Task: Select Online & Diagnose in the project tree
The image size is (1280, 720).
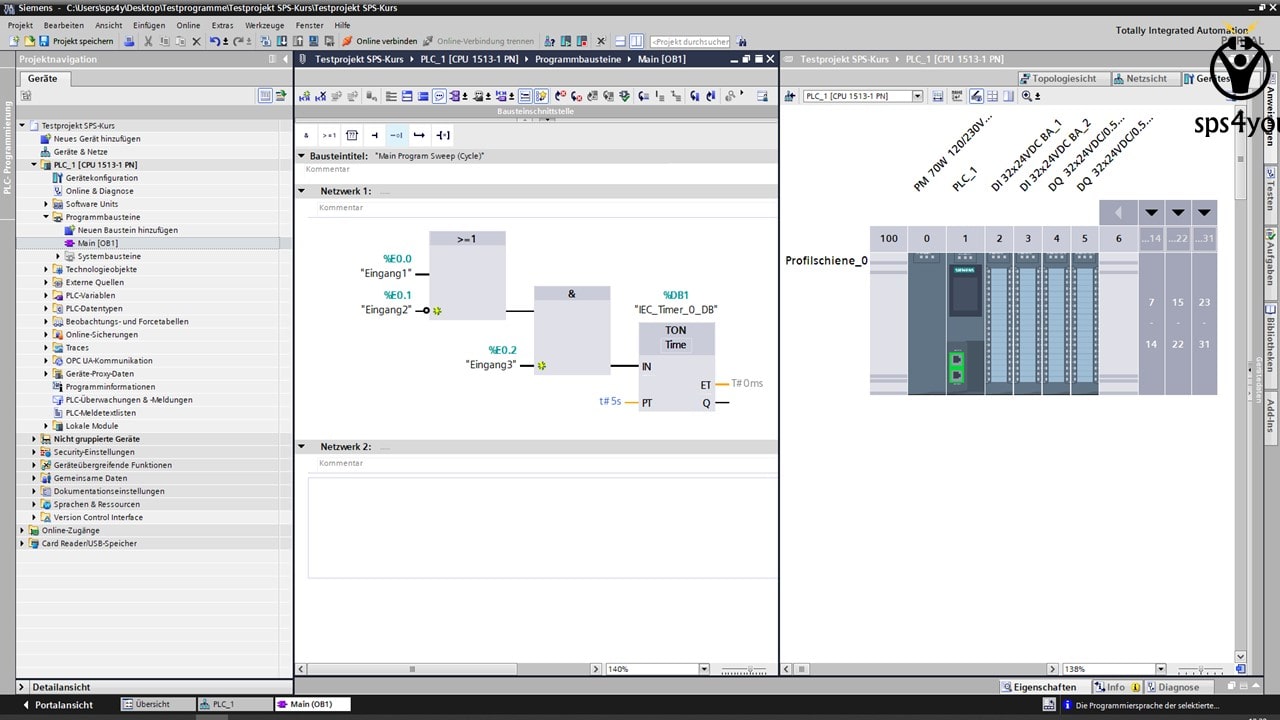Action: tap(99, 191)
